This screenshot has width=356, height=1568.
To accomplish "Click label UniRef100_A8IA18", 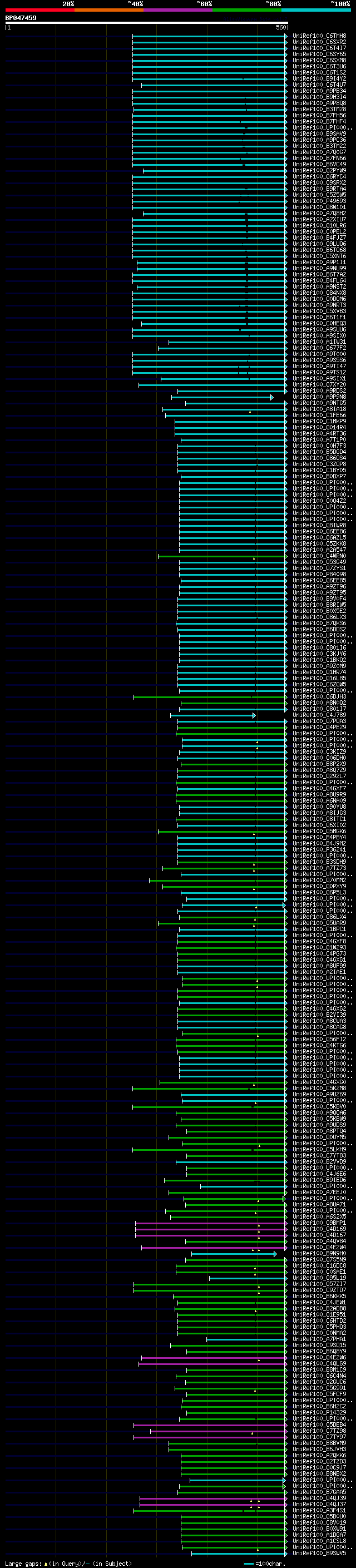I will [319, 409].
